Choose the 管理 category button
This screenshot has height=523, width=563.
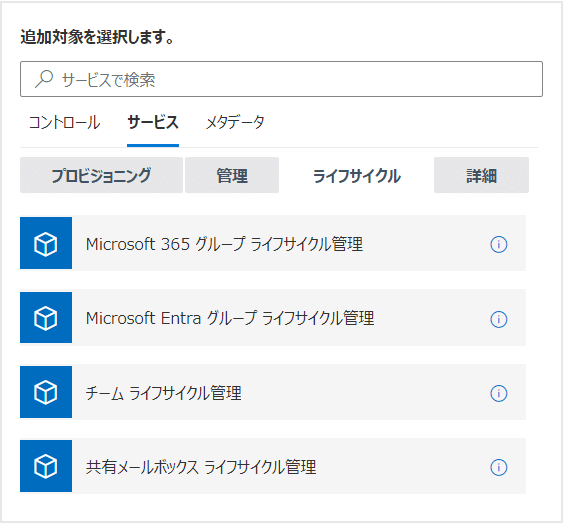[232, 175]
